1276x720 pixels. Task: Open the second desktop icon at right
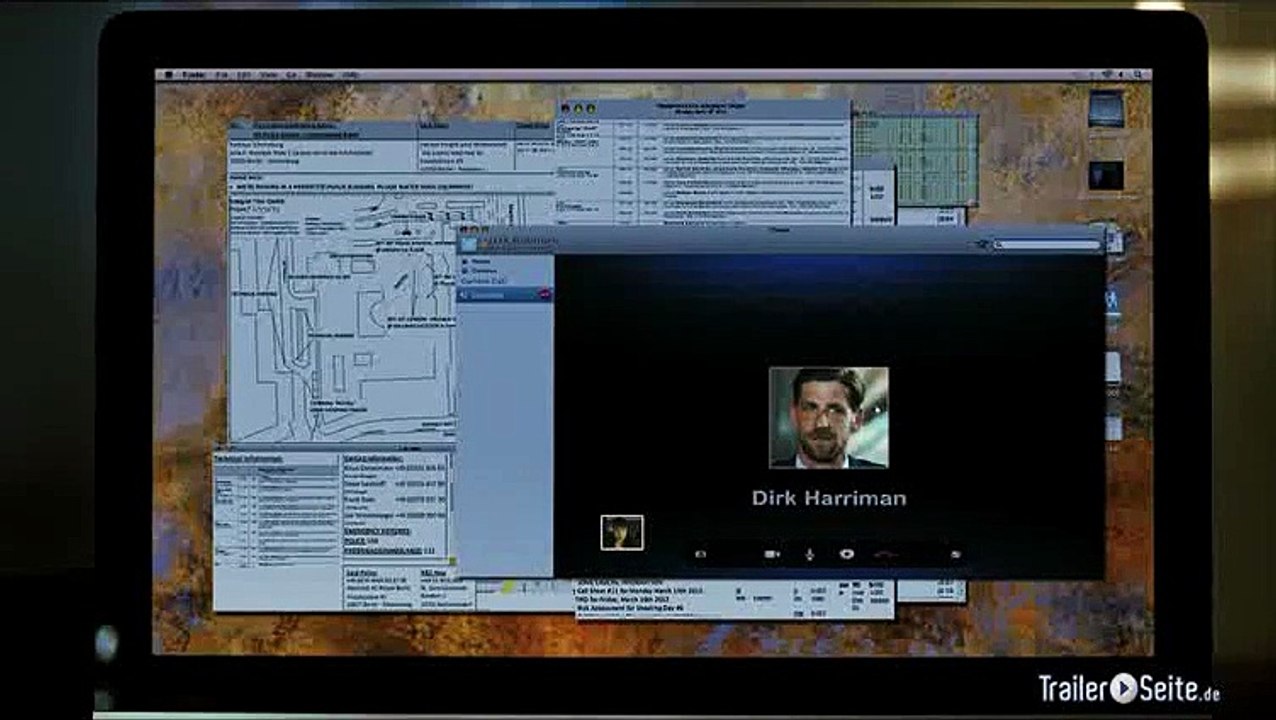(x=1106, y=176)
